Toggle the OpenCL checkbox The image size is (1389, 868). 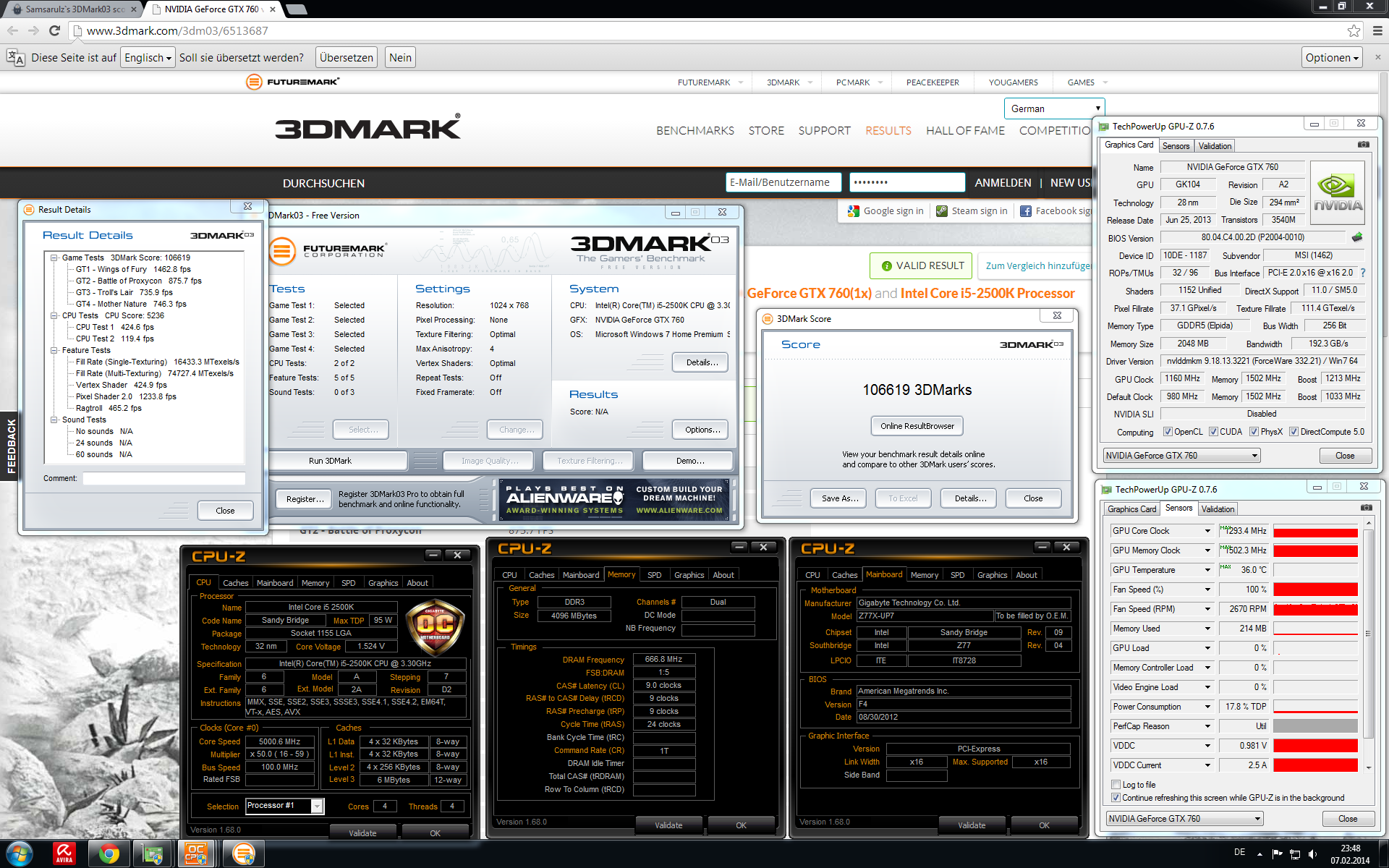point(1168,432)
